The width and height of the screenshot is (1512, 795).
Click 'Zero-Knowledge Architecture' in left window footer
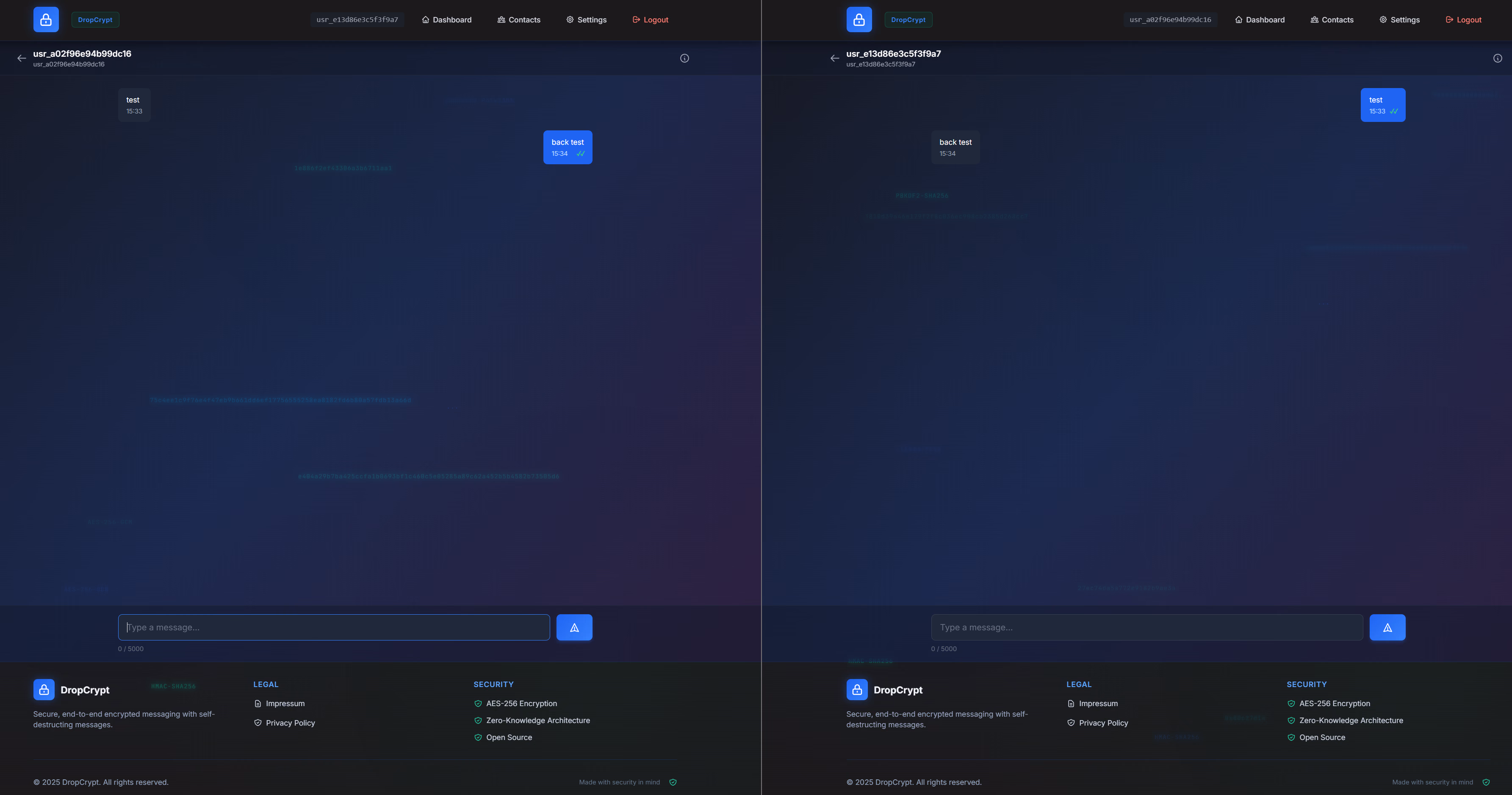tap(537, 720)
